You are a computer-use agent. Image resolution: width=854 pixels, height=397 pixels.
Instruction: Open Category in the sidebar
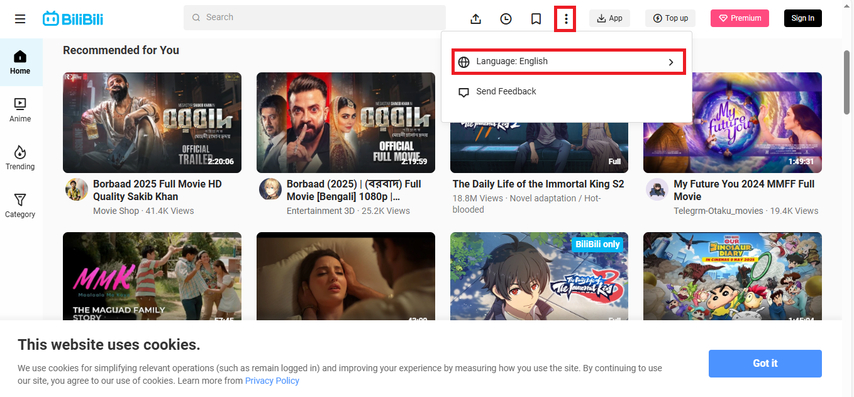coord(20,206)
